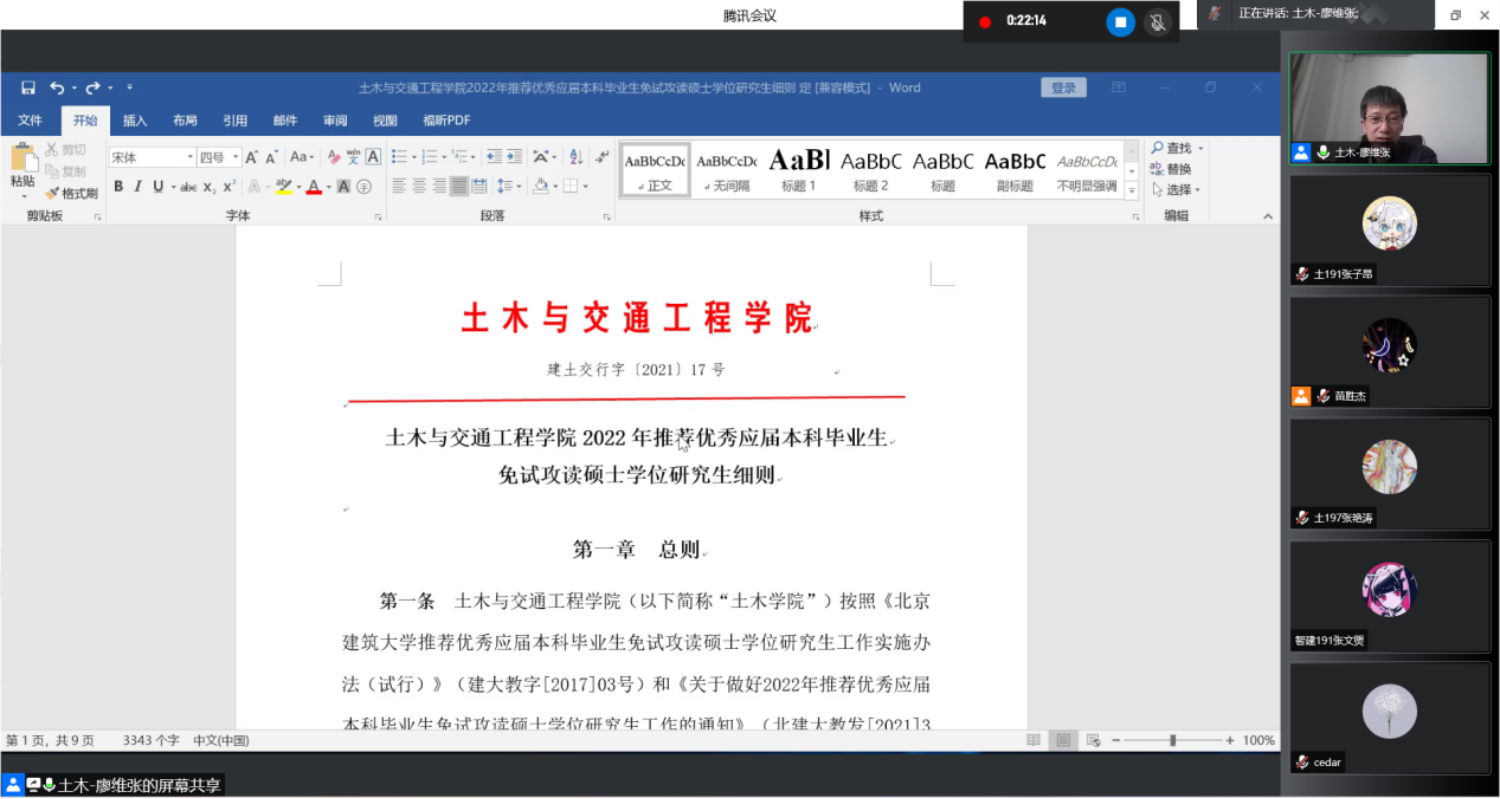
Task: Toggle the recorder microphone mute button
Action: (x=1158, y=22)
